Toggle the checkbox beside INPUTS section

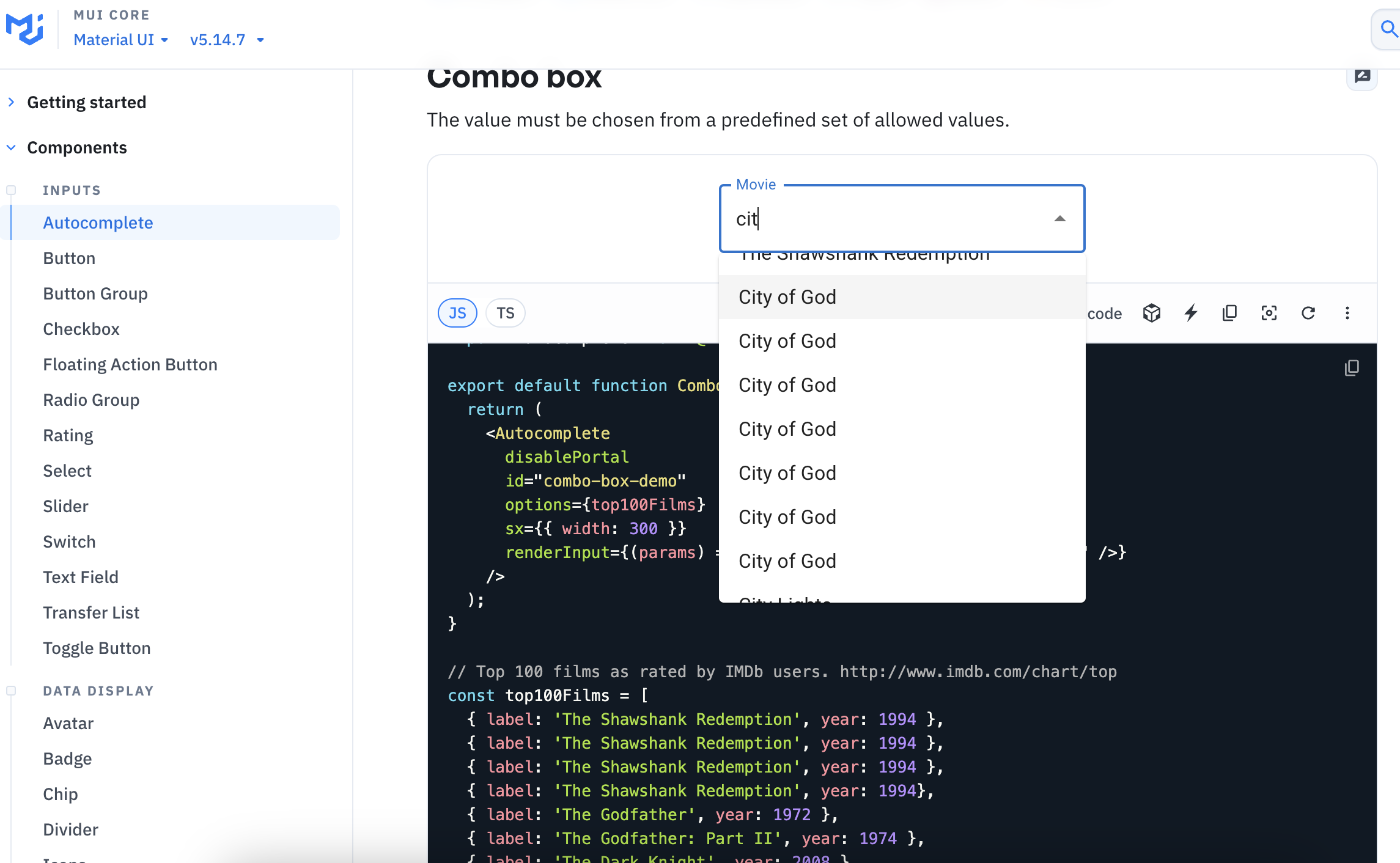[x=11, y=189]
